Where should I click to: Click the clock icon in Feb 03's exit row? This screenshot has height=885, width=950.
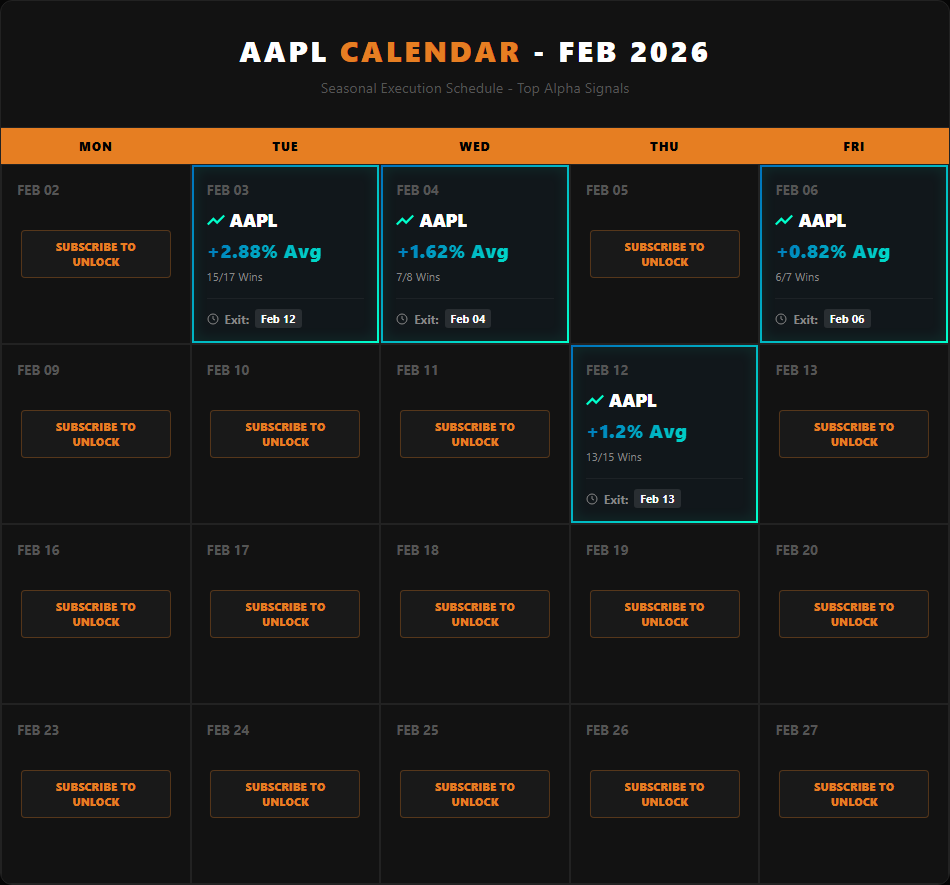pyautogui.click(x=211, y=318)
